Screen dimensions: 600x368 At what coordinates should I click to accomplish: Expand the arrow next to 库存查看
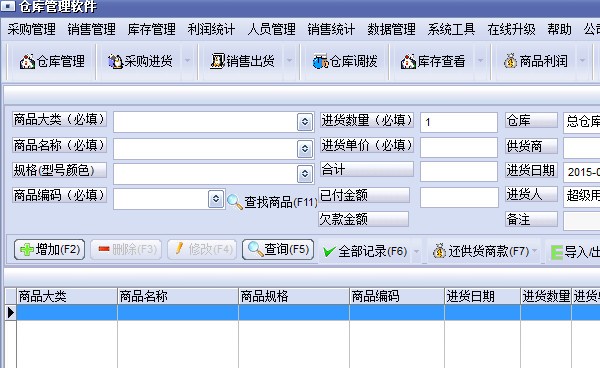pyautogui.click(x=480, y=60)
